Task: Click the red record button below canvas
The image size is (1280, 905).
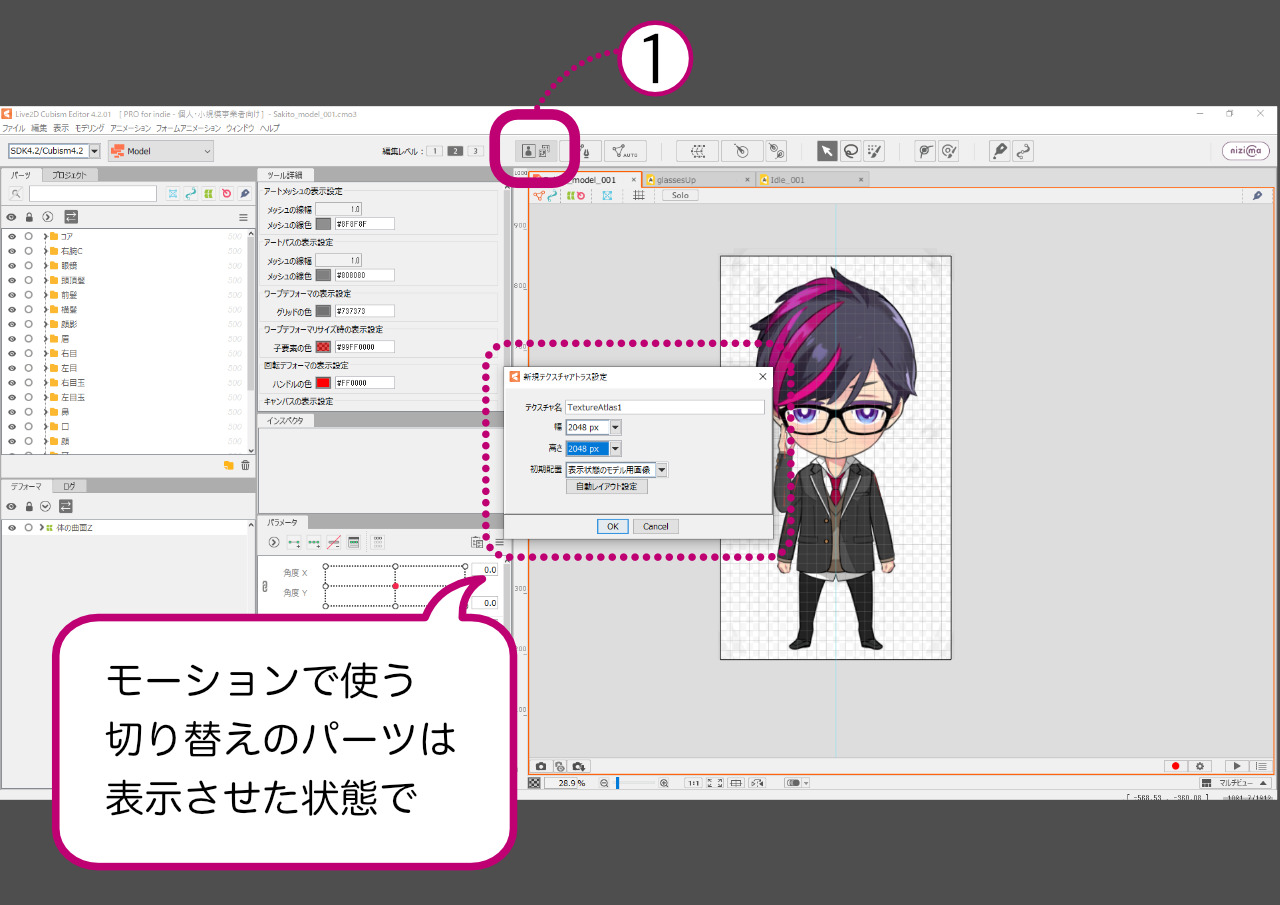Action: 1176,766
